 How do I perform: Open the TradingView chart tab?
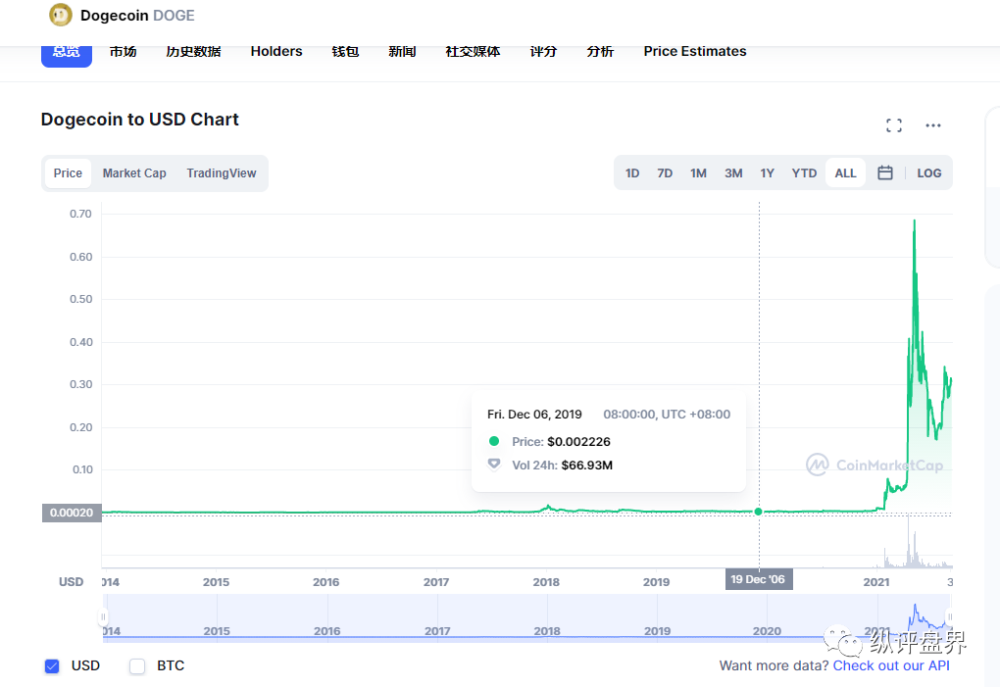tap(221, 173)
